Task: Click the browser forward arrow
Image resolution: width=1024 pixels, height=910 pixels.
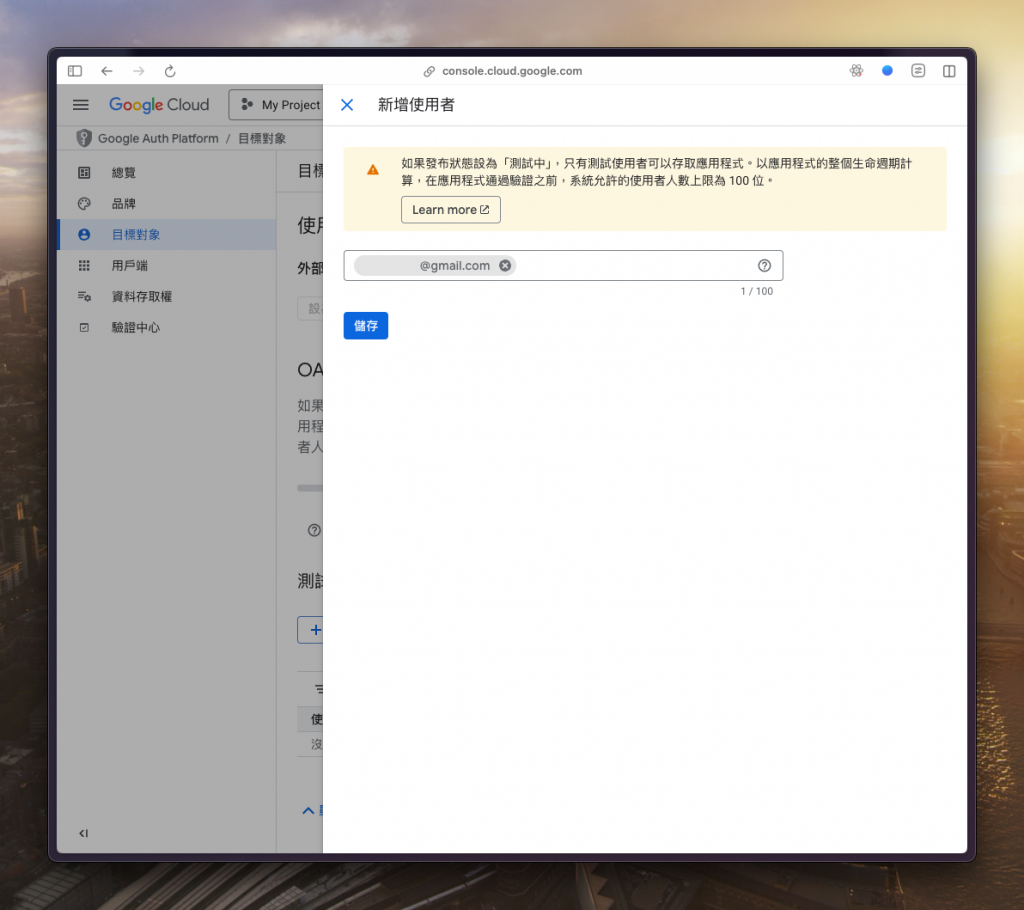Action: 138,71
